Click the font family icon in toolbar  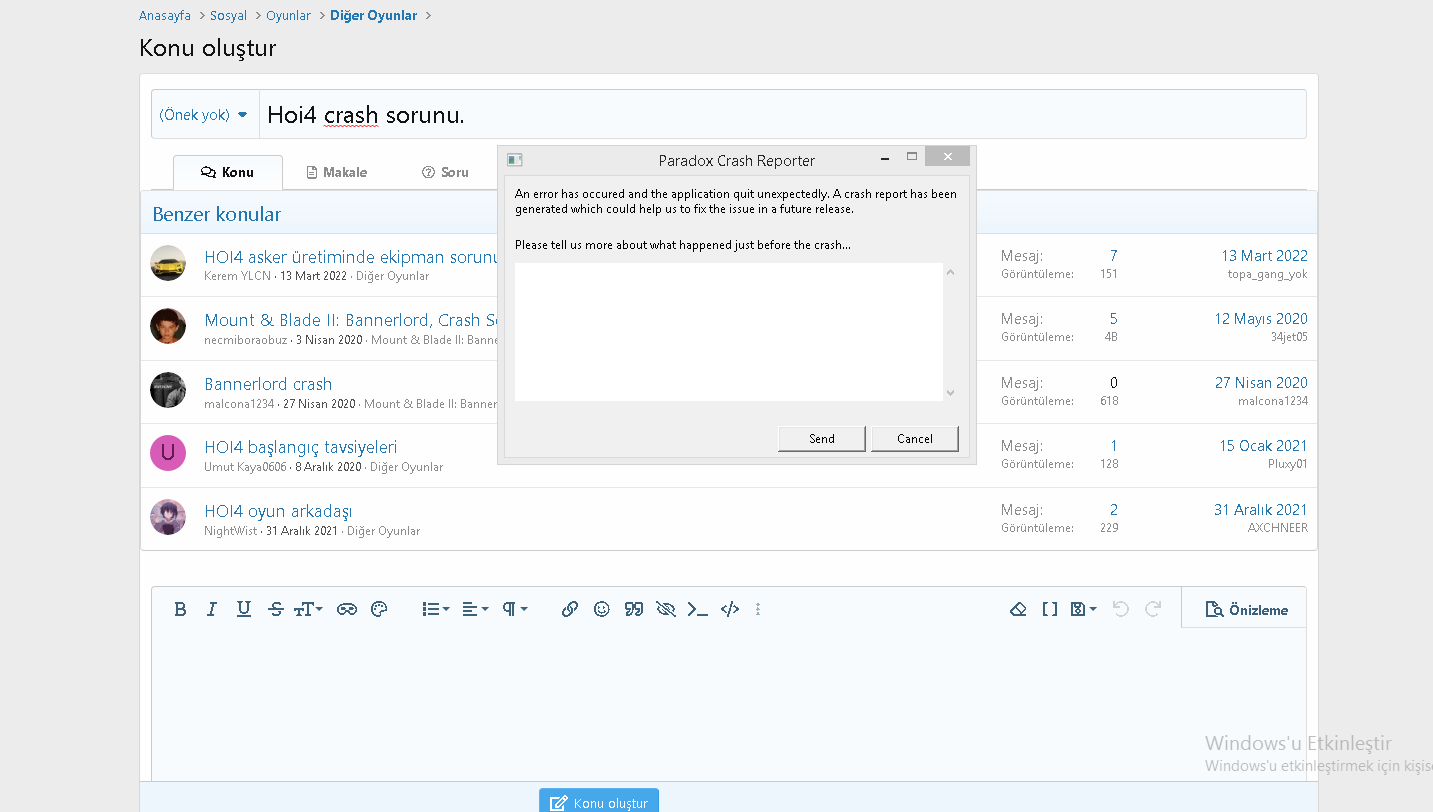[347, 609]
